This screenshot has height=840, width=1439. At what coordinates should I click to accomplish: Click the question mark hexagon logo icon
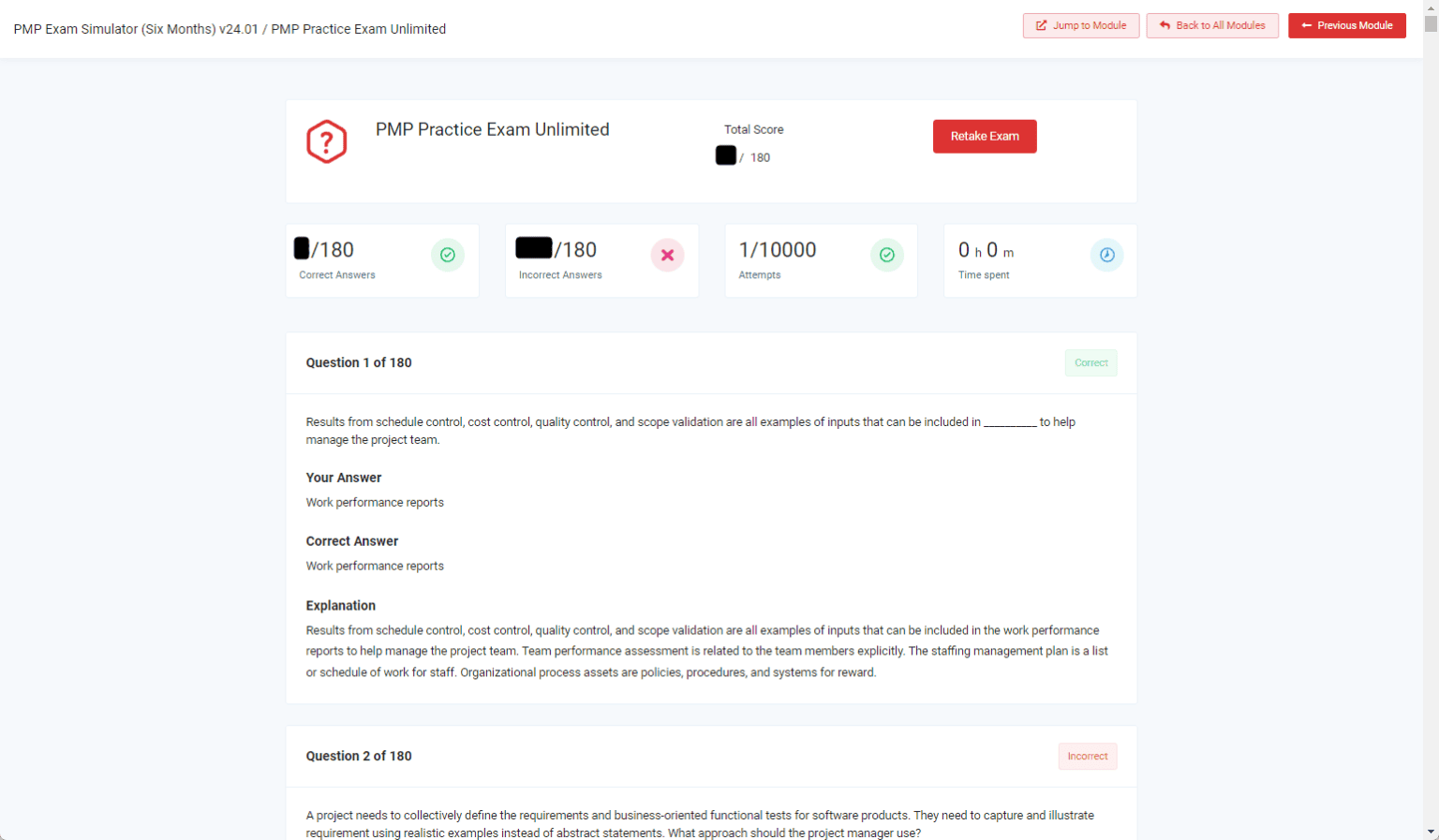point(325,141)
